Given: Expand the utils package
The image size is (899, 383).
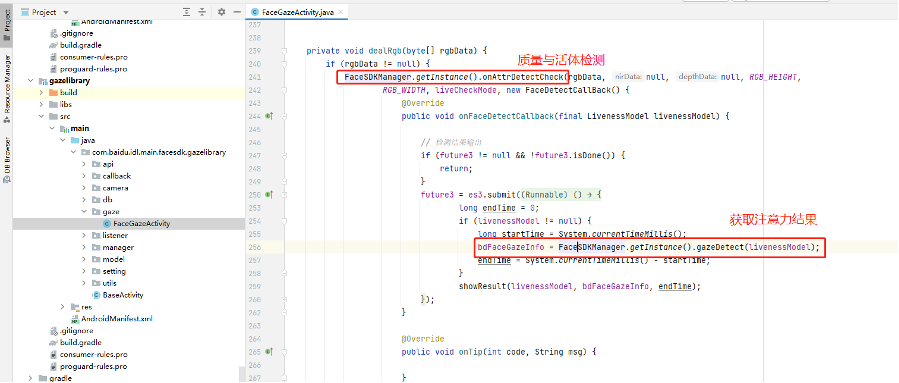Looking at the screenshot, I should tap(84, 283).
